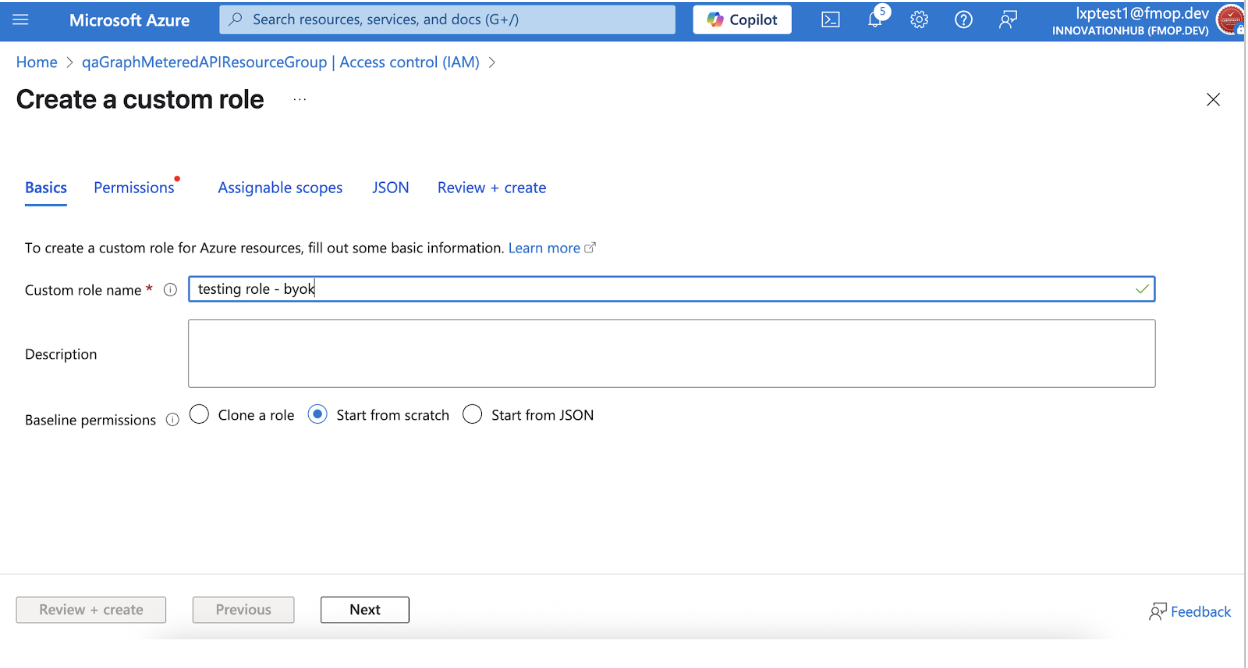The image size is (1248, 668).
Task: Click the account avatar picture
Action: tap(1230, 20)
